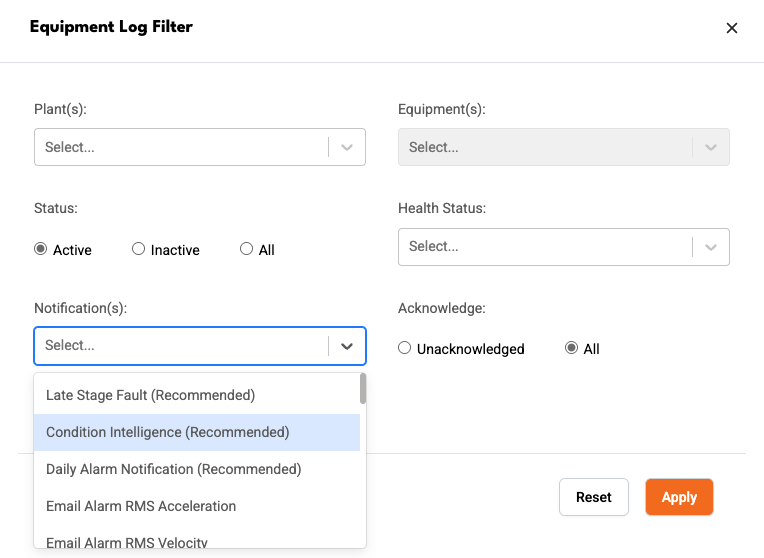Click the Reset button
This screenshot has width=764, height=558.
tap(593, 497)
